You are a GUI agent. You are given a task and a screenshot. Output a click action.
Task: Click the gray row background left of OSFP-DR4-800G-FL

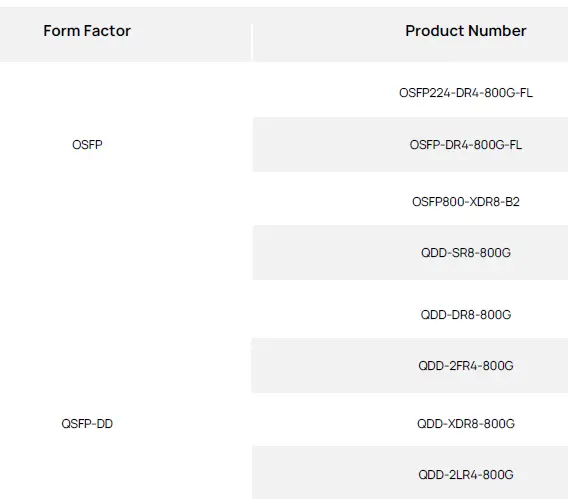(x=330, y=145)
